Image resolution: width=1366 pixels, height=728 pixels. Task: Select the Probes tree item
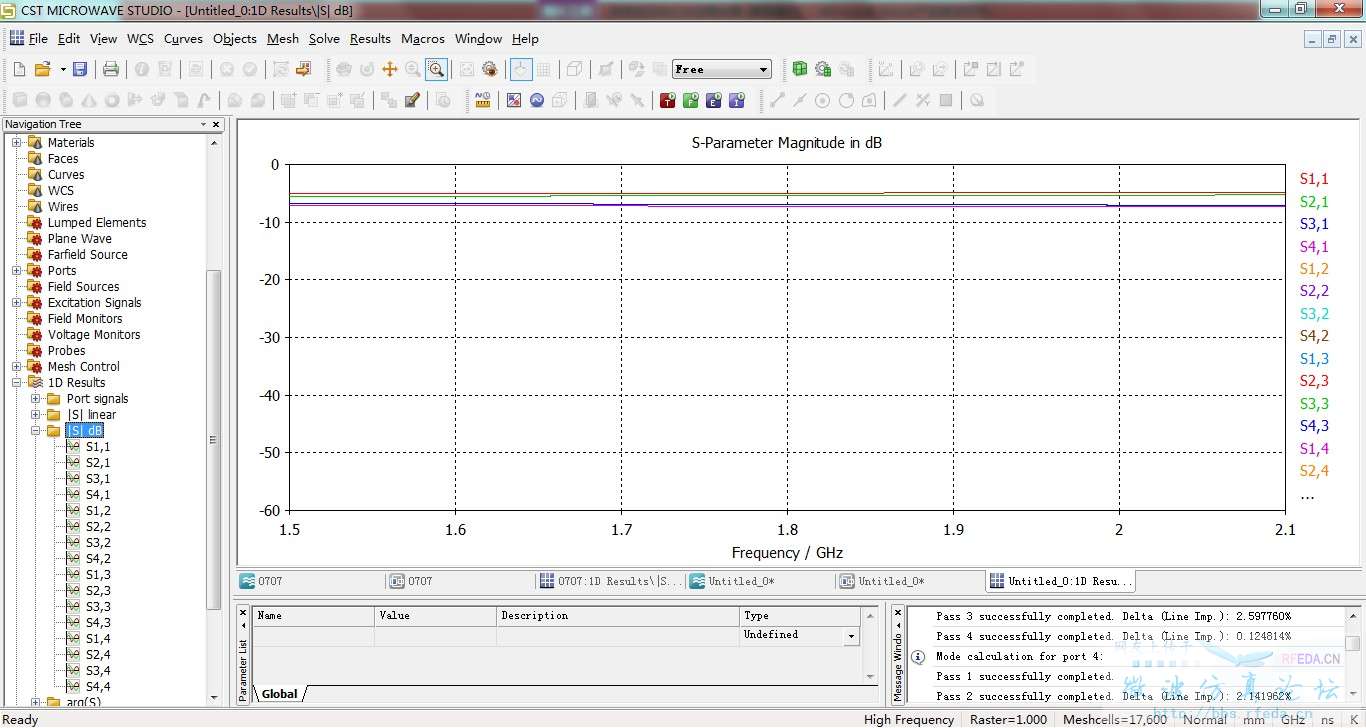coord(67,351)
